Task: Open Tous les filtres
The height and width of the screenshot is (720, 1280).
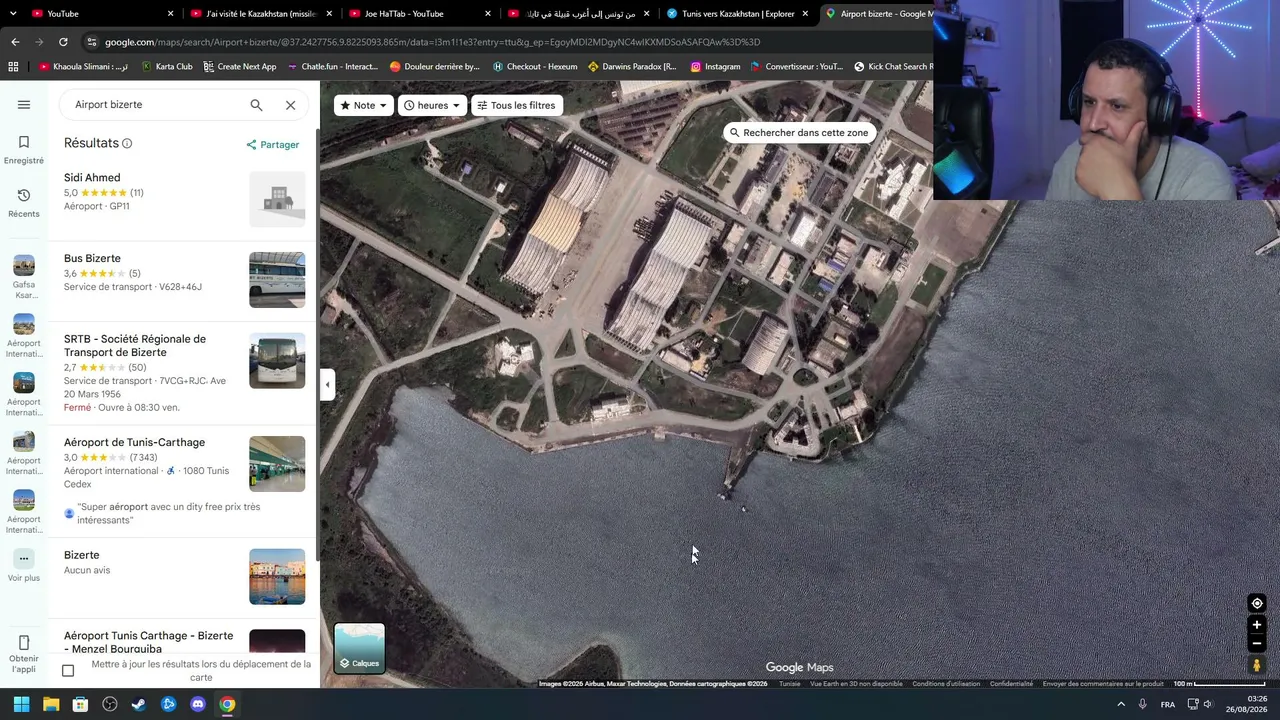Action: [516, 105]
